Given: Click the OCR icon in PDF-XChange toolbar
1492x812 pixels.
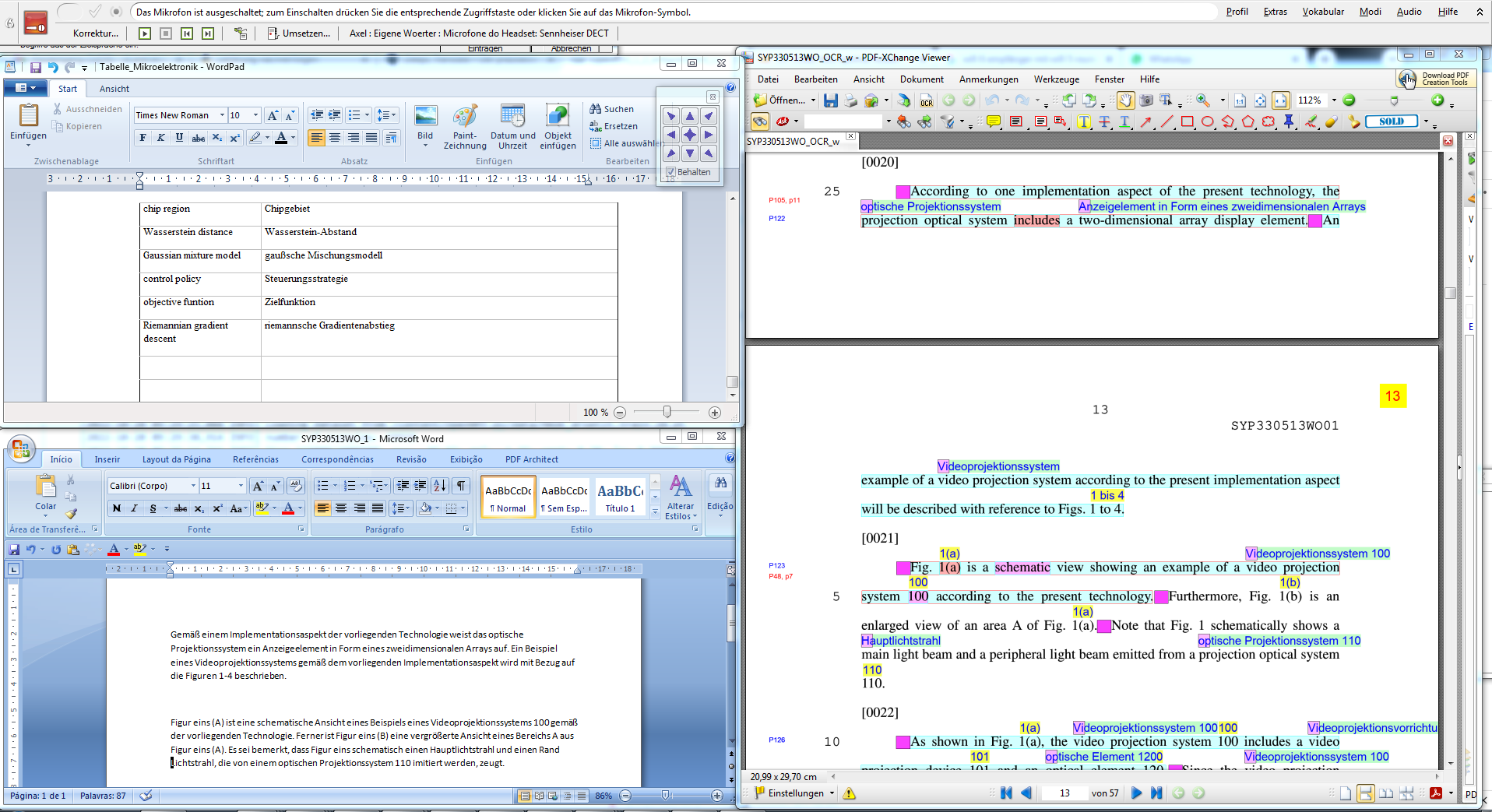Looking at the screenshot, I should pyautogui.click(x=926, y=101).
